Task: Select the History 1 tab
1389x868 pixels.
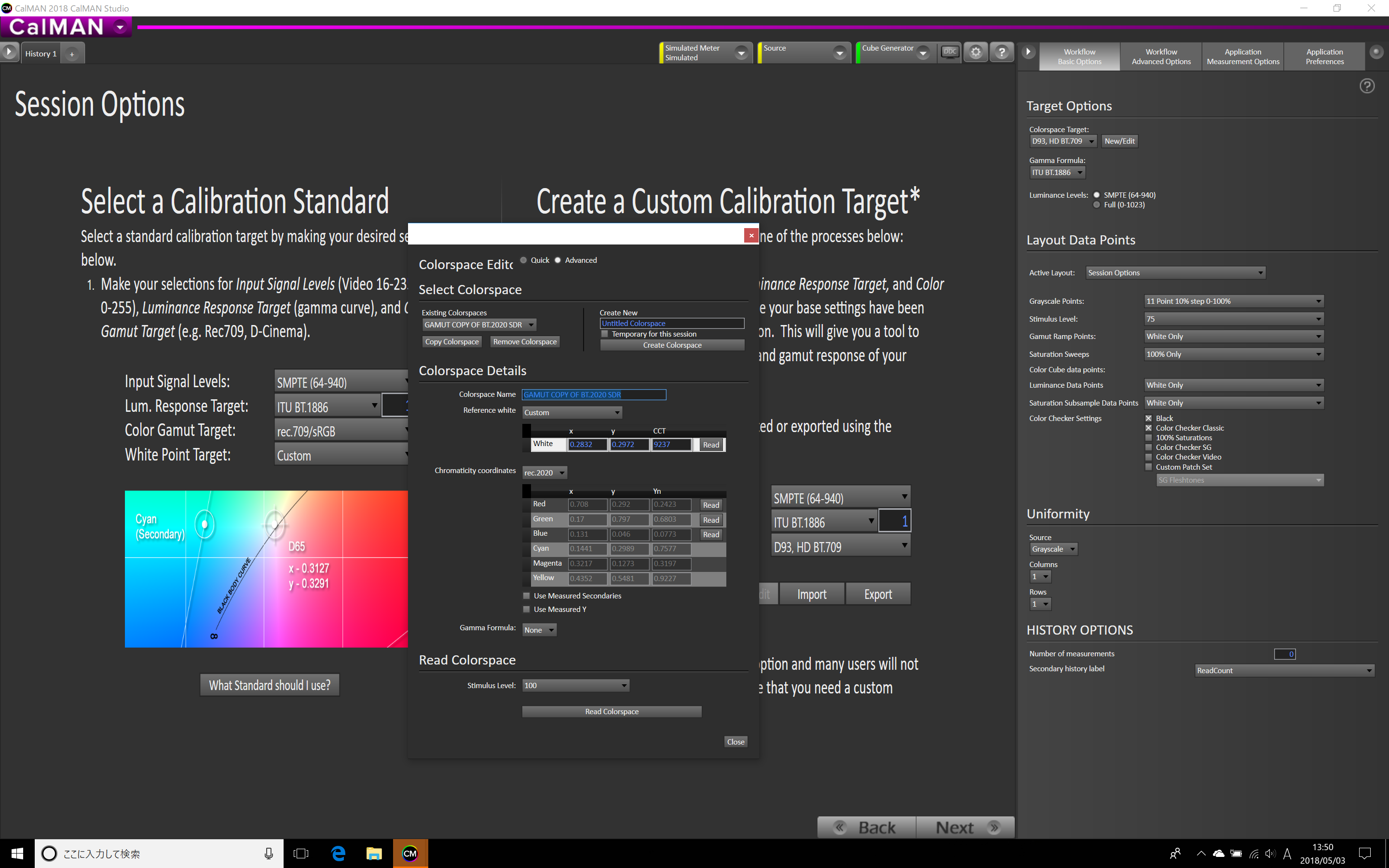Action: [x=41, y=54]
